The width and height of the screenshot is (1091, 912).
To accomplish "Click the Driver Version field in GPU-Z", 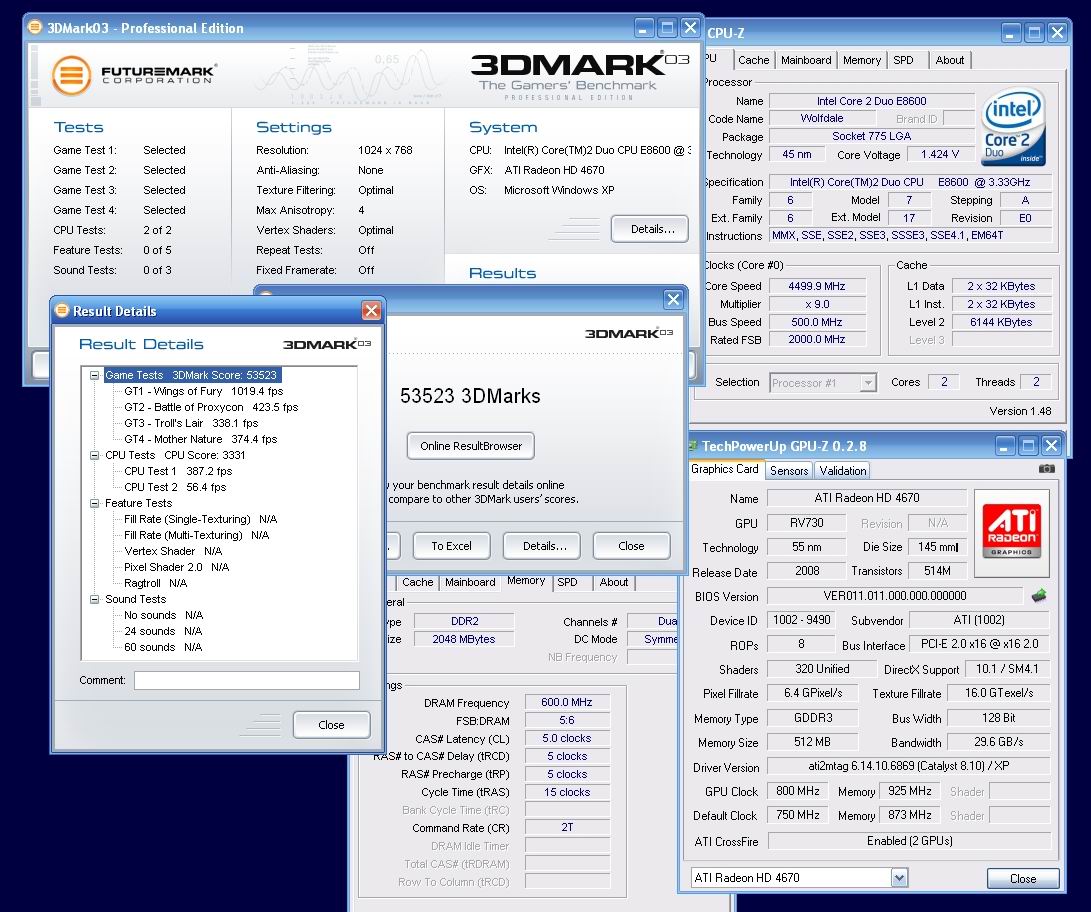I will [x=908, y=767].
